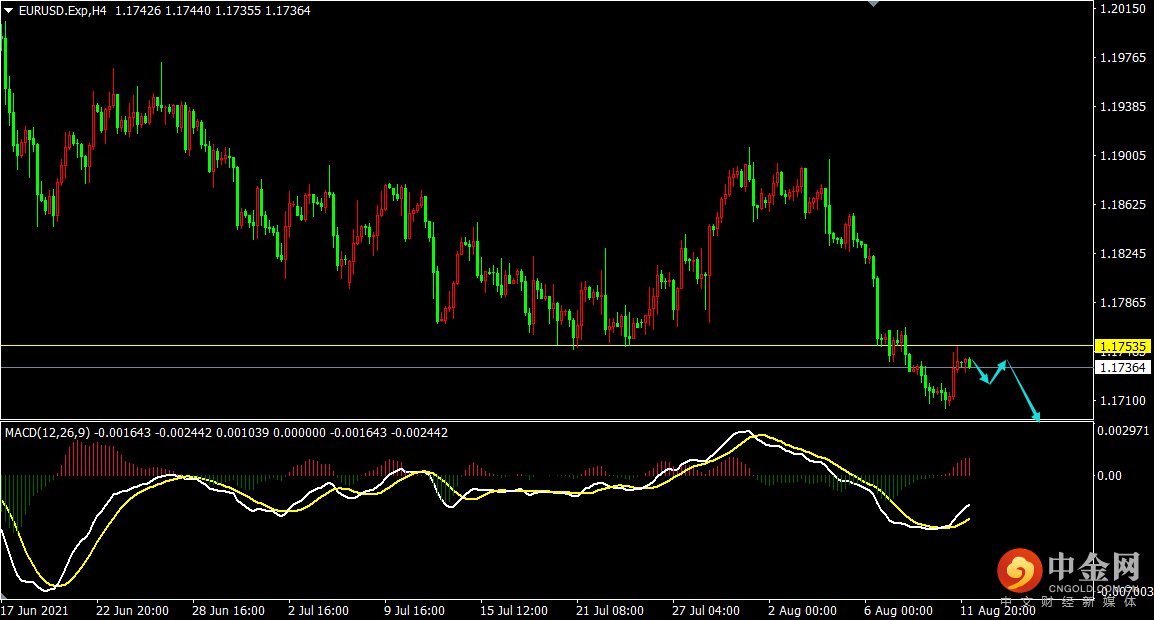Click the 1.17100 price scale label
Viewport: 1154px width, 620px height.
point(1122,401)
